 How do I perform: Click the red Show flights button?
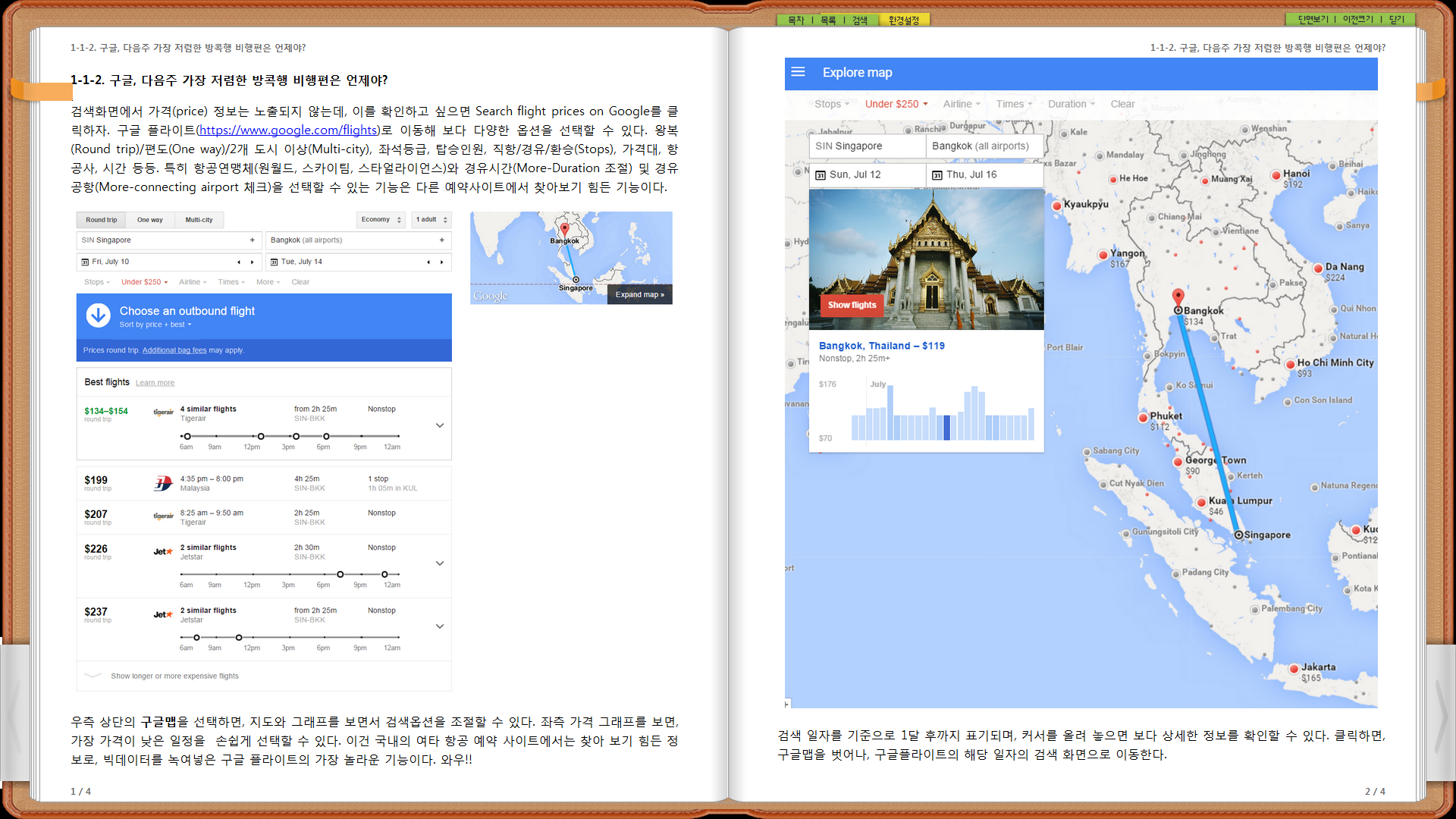(x=852, y=305)
